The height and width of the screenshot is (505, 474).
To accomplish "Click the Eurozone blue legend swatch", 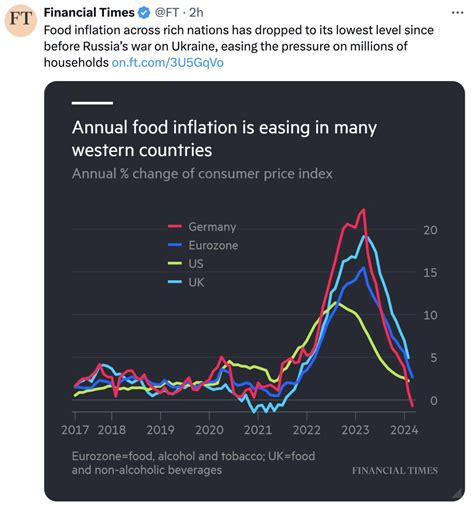I will click(175, 245).
